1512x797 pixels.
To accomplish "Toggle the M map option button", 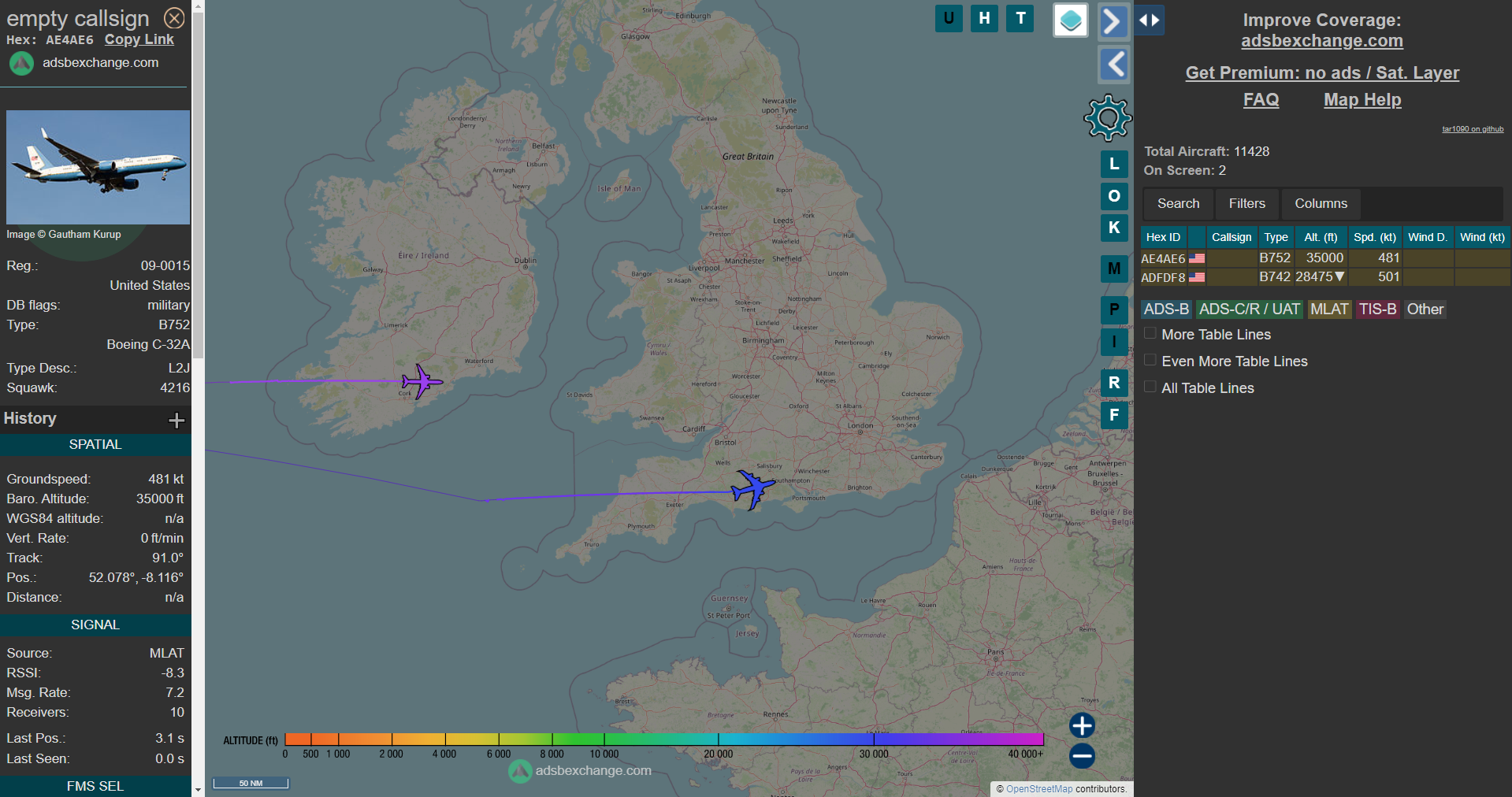I will tap(1114, 269).
